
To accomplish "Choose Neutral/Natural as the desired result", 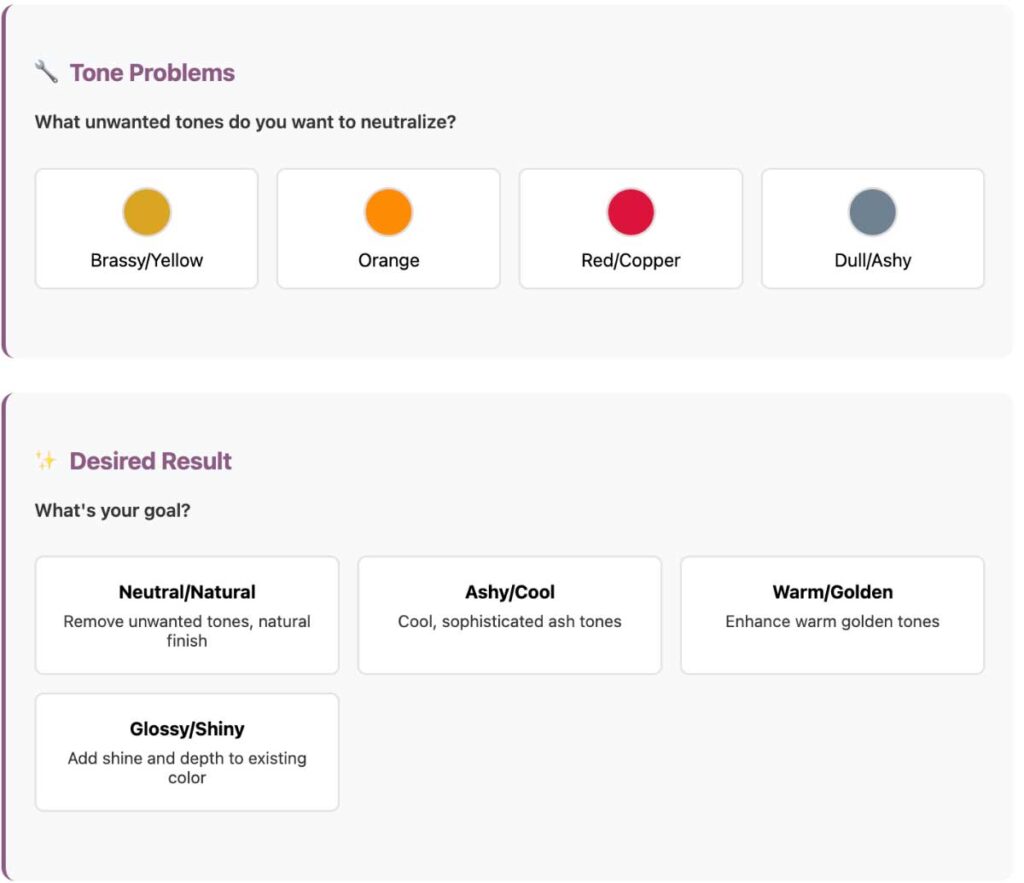I will [187, 615].
